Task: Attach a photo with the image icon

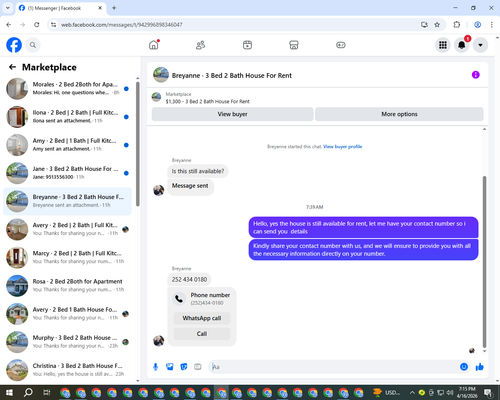Action: [170, 367]
